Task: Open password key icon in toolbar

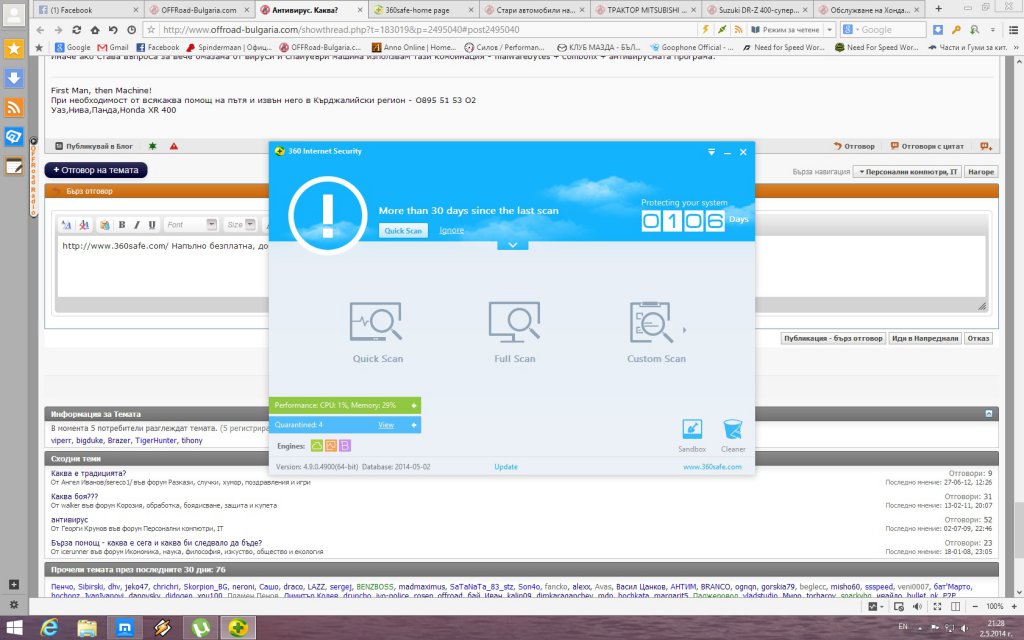Action: pyautogui.click(x=956, y=29)
